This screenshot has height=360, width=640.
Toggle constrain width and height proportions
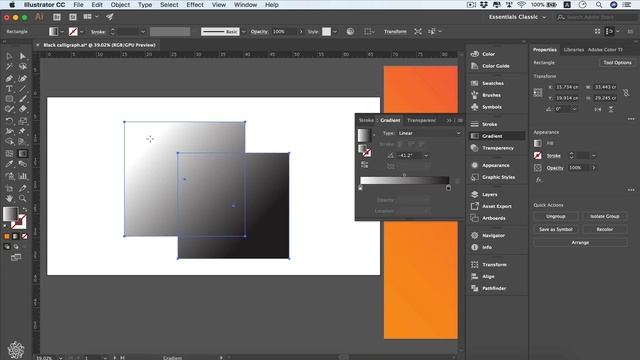[x=626, y=93]
